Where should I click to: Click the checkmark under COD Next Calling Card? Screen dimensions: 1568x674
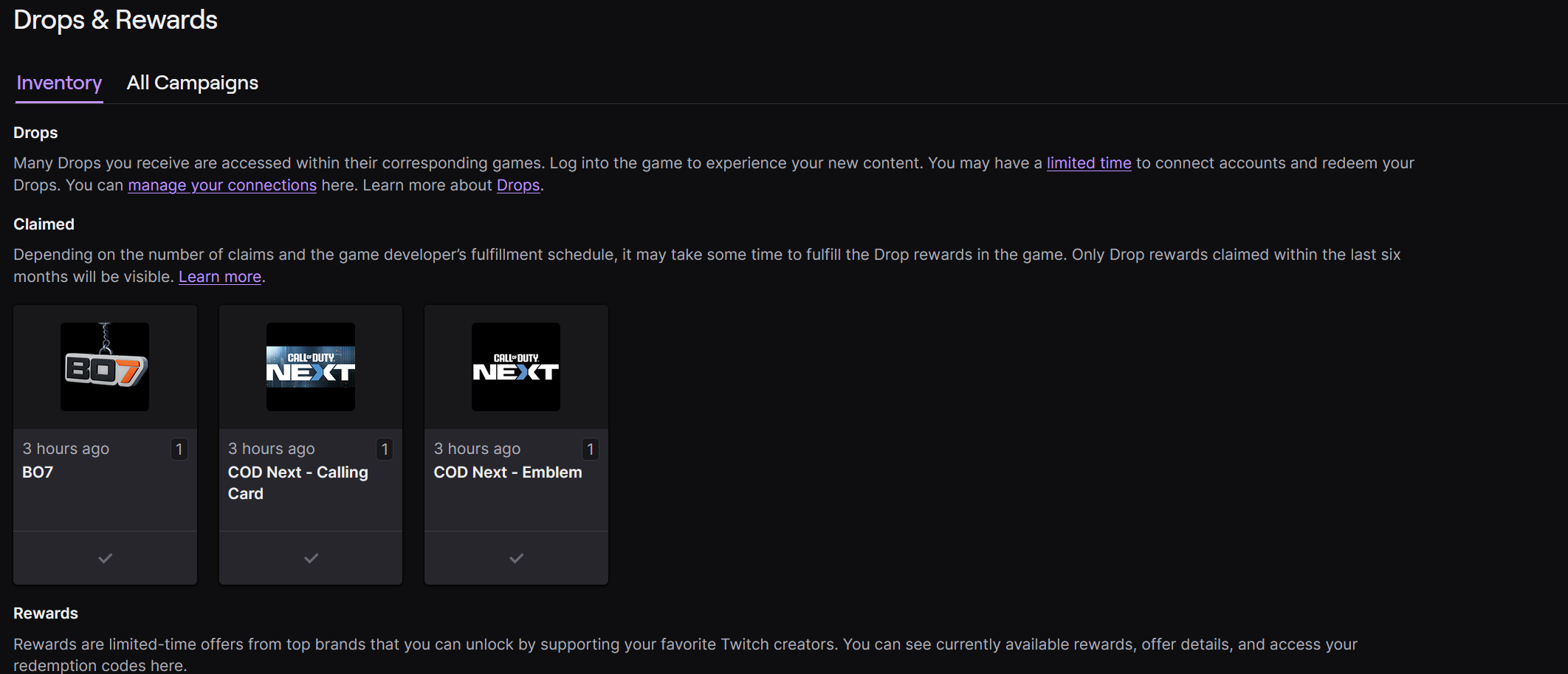(x=311, y=558)
